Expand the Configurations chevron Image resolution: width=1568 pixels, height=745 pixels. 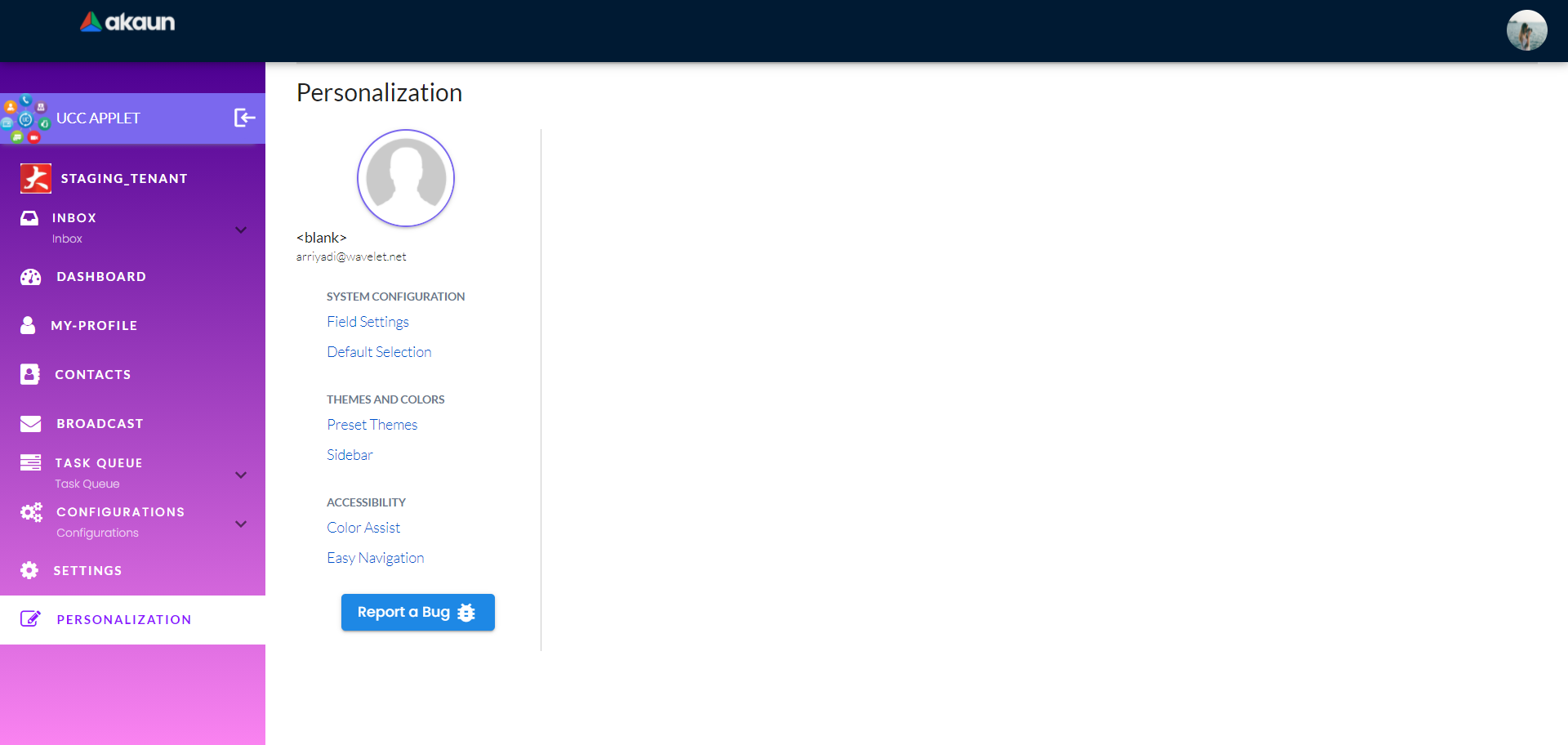coord(241,524)
